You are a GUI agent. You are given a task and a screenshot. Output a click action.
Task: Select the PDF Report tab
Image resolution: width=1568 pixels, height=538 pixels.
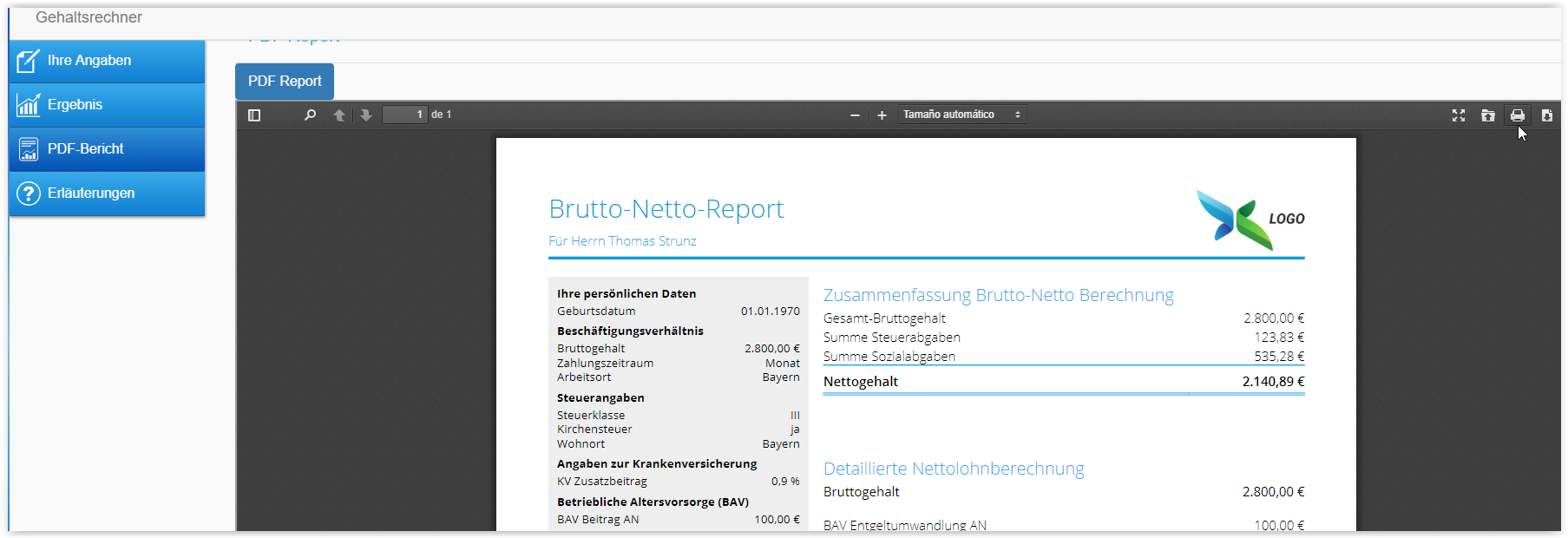(285, 82)
